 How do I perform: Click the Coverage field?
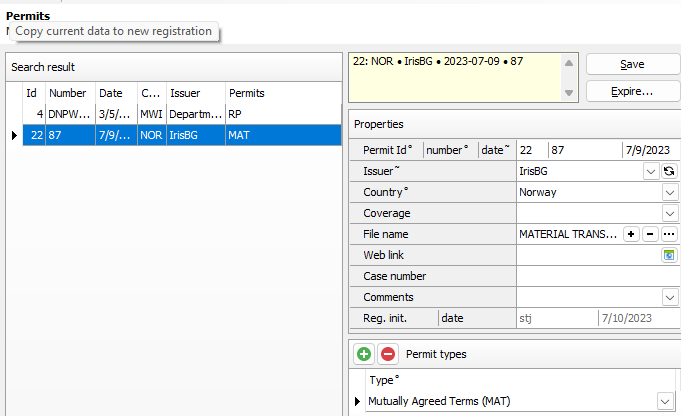[x=589, y=213]
